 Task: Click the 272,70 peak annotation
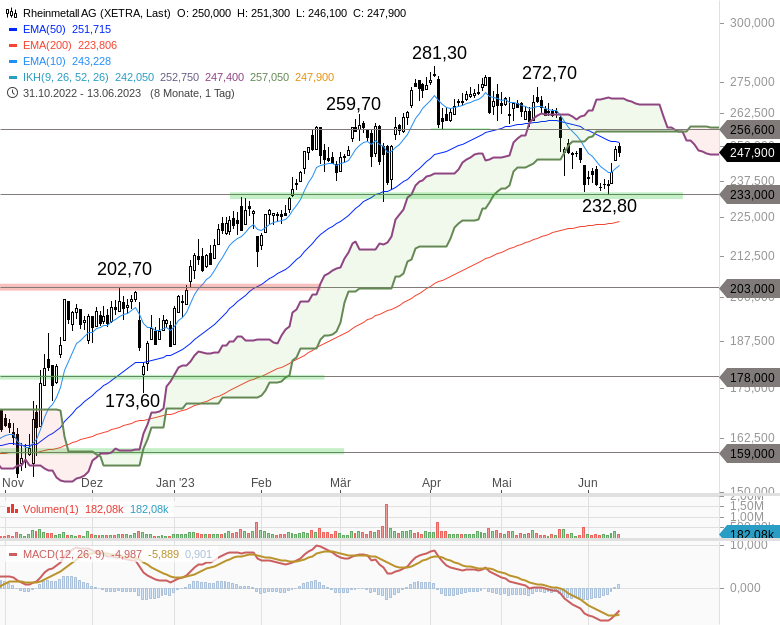(x=549, y=73)
